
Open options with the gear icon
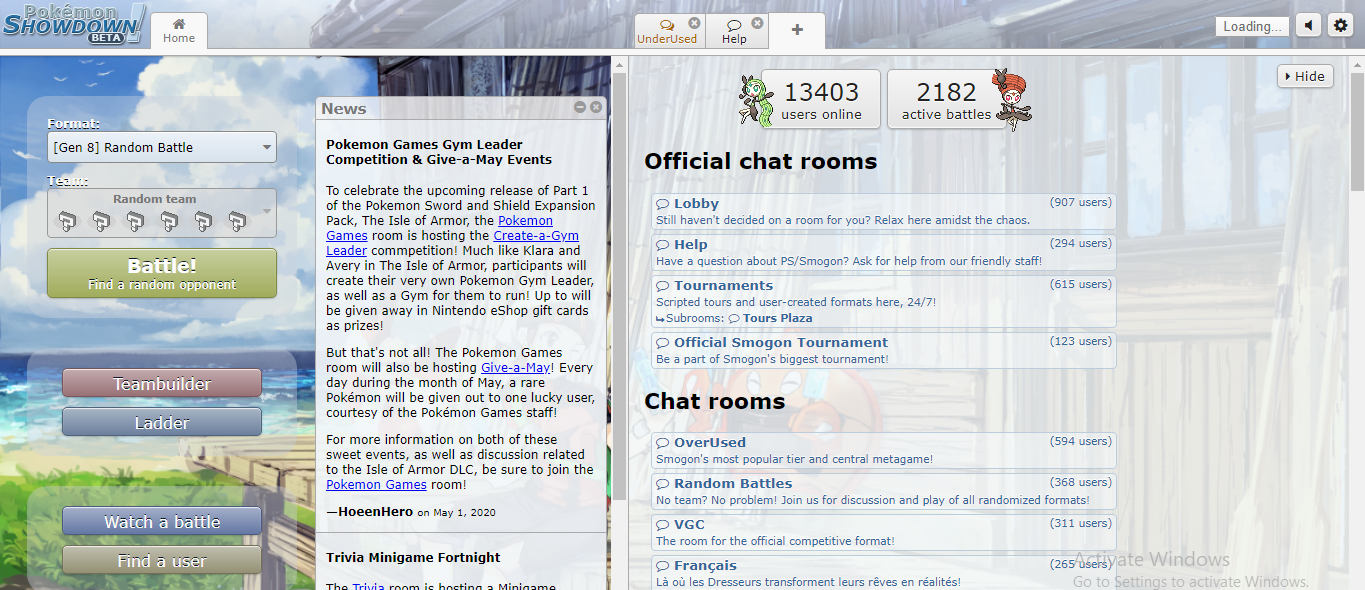coord(1341,26)
